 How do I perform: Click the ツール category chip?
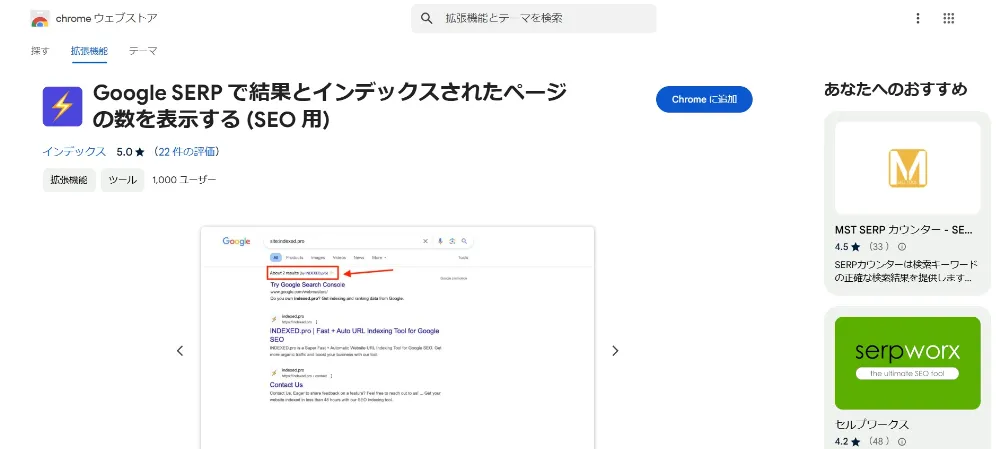click(x=122, y=180)
